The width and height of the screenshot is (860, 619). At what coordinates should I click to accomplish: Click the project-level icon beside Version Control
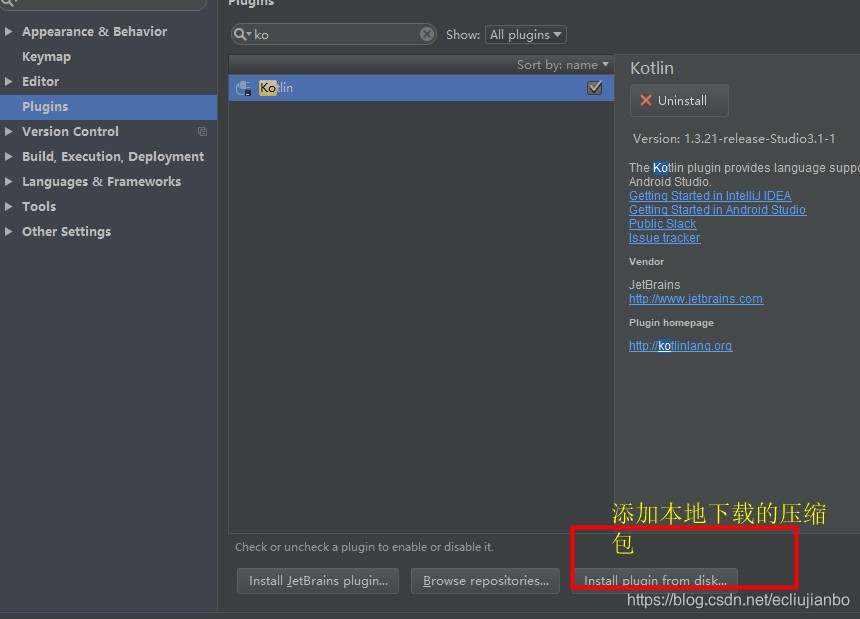click(x=202, y=132)
